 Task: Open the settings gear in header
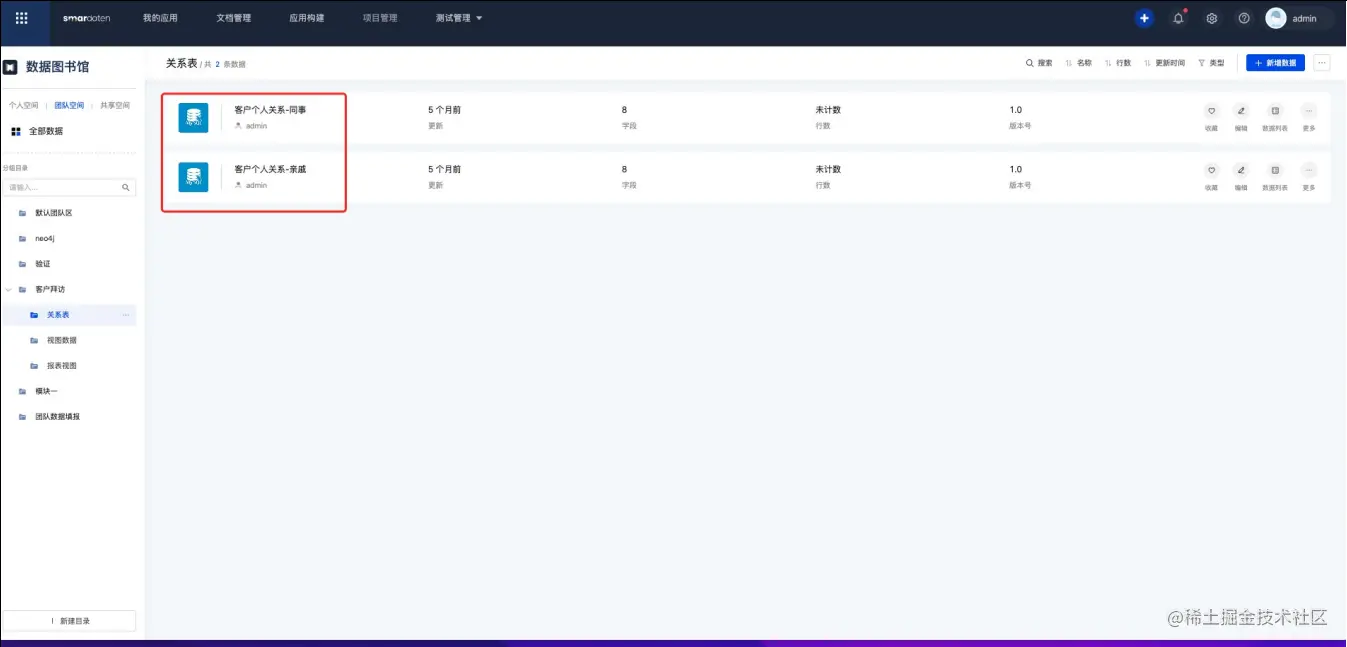tap(1212, 18)
